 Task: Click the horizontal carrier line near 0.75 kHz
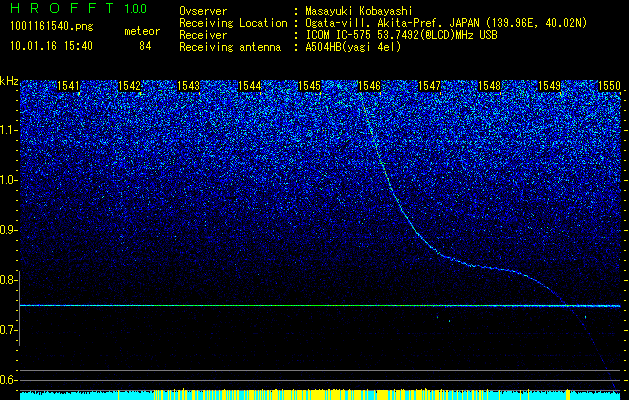(320, 306)
